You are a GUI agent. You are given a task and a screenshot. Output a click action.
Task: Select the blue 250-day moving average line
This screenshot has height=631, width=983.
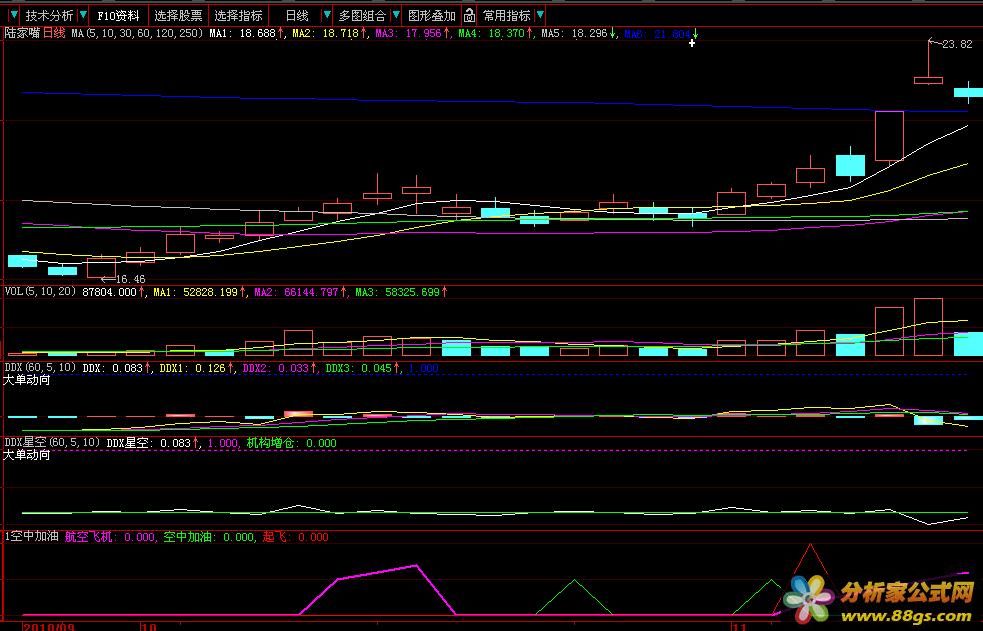(x=495, y=103)
